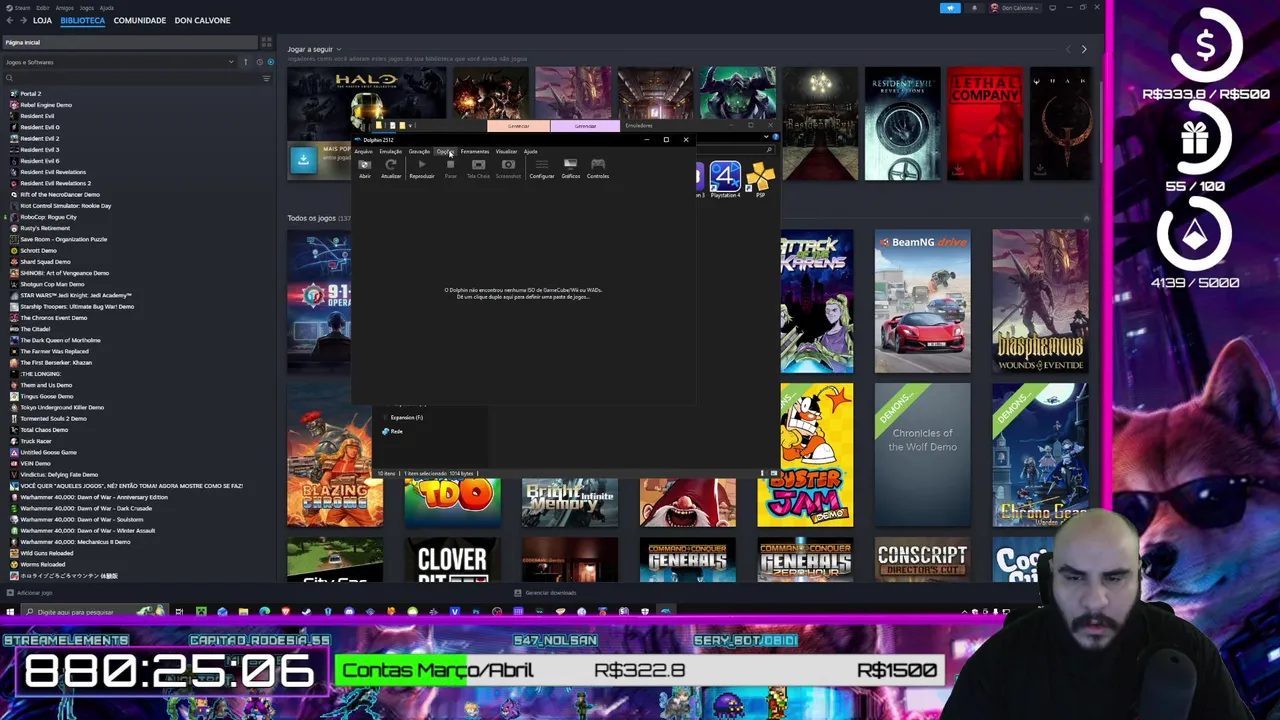1280x720 pixels.
Task: Open the Opções menu in Dolphin
Action: pos(445,151)
